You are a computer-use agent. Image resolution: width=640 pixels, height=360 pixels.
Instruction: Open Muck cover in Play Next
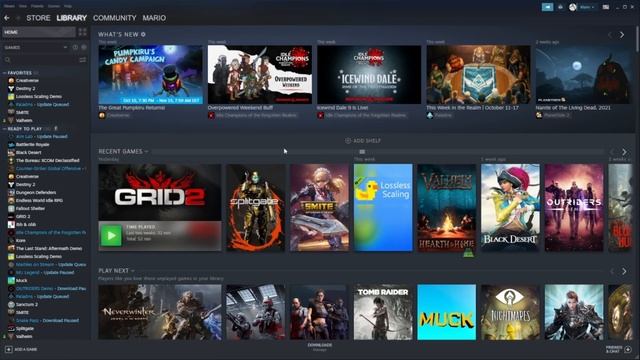click(447, 312)
